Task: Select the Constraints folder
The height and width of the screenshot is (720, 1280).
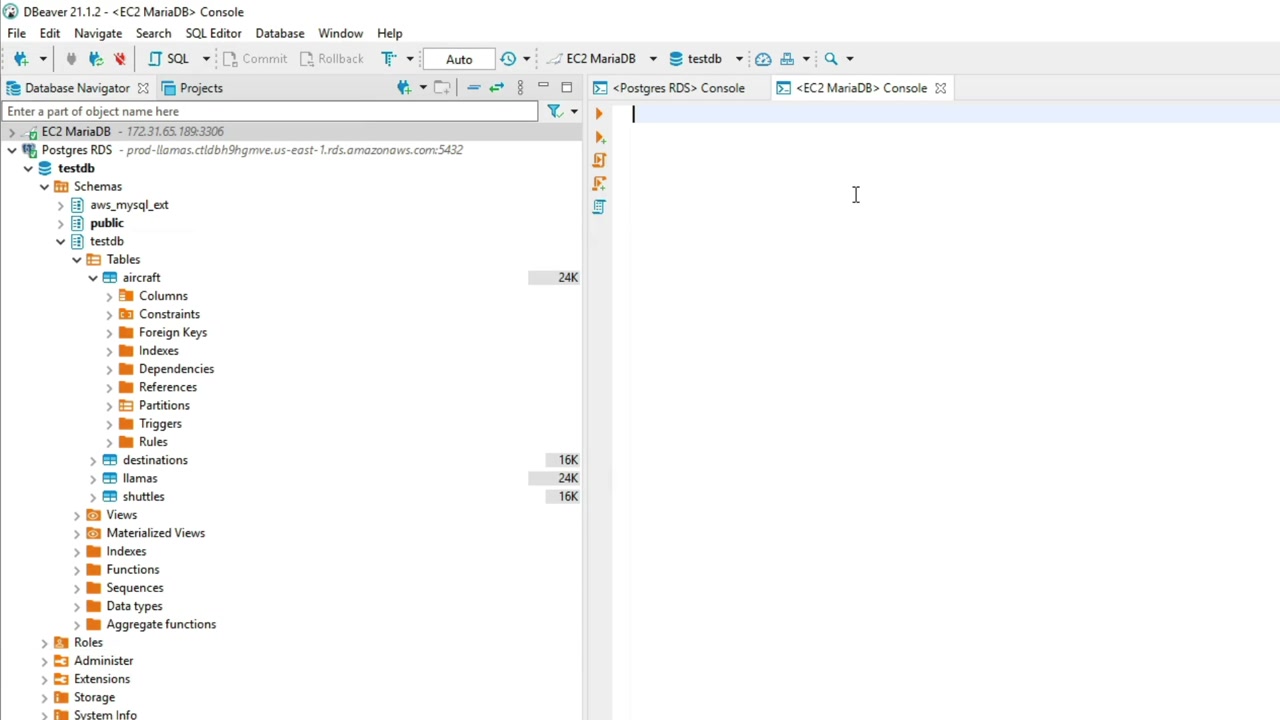Action: [169, 314]
